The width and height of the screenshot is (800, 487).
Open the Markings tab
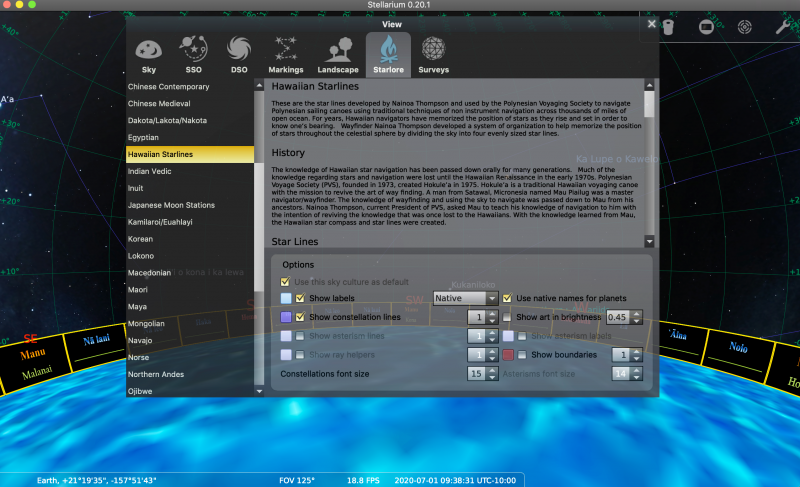coord(286,56)
